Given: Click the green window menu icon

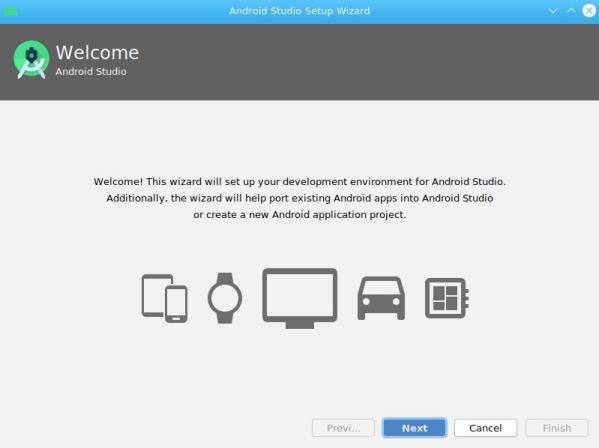Looking at the screenshot, I should [x=10, y=11].
